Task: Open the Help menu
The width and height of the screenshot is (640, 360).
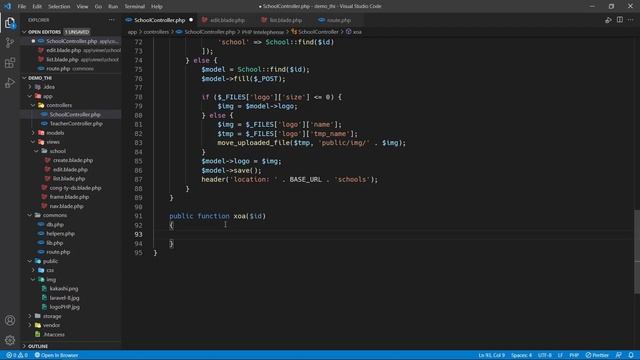Action: [x=157, y=7]
